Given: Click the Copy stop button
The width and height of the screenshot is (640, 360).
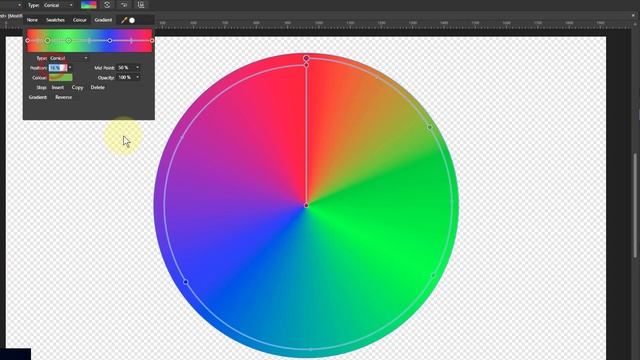Looking at the screenshot, I should [x=77, y=87].
